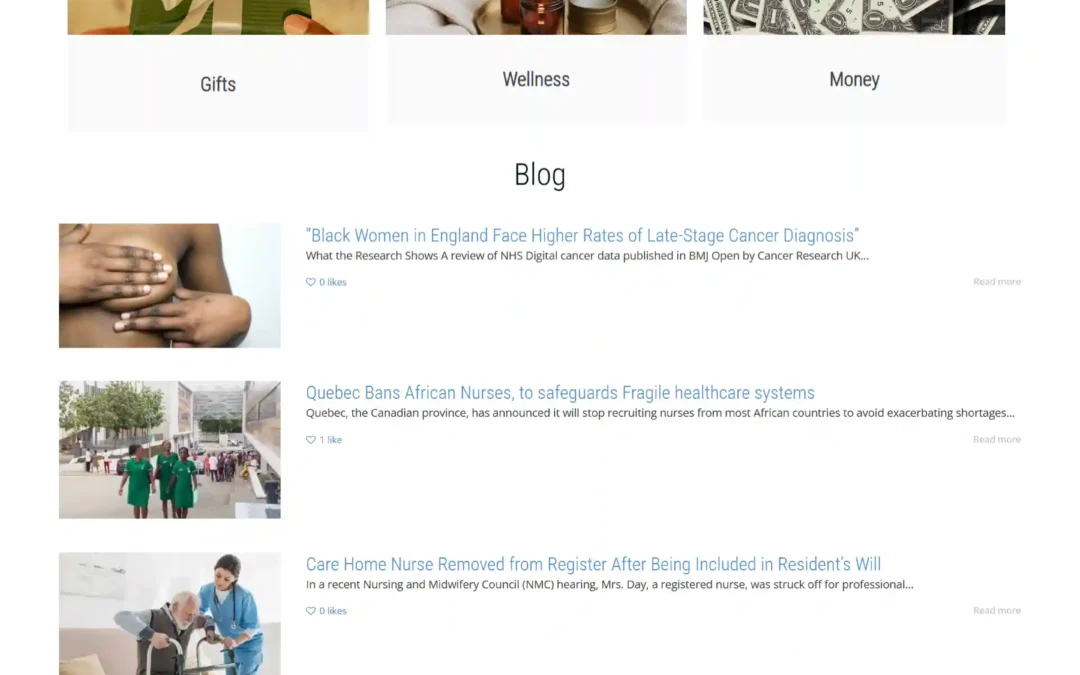
Task: Read more on the cancer diagnosis post
Action: [997, 282]
